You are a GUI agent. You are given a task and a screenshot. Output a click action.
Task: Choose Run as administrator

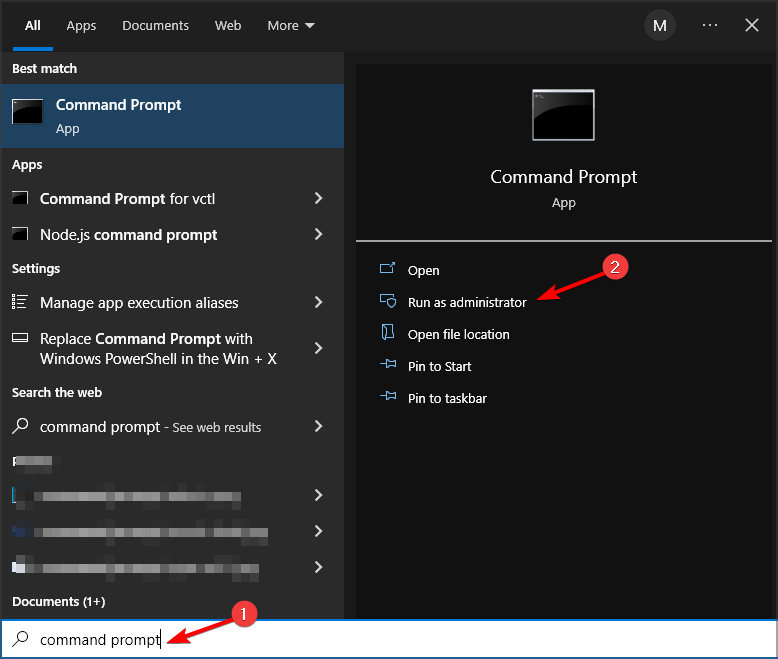(466, 302)
